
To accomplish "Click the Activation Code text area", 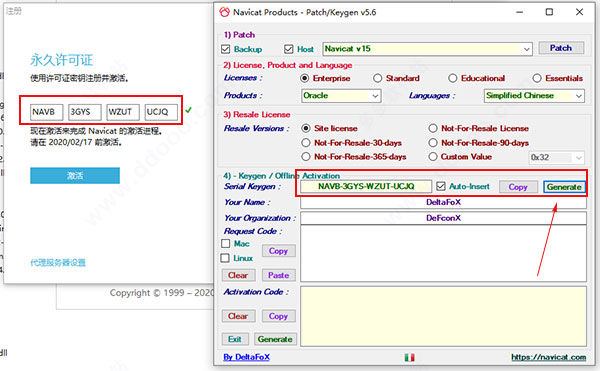I will (x=443, y=316).
